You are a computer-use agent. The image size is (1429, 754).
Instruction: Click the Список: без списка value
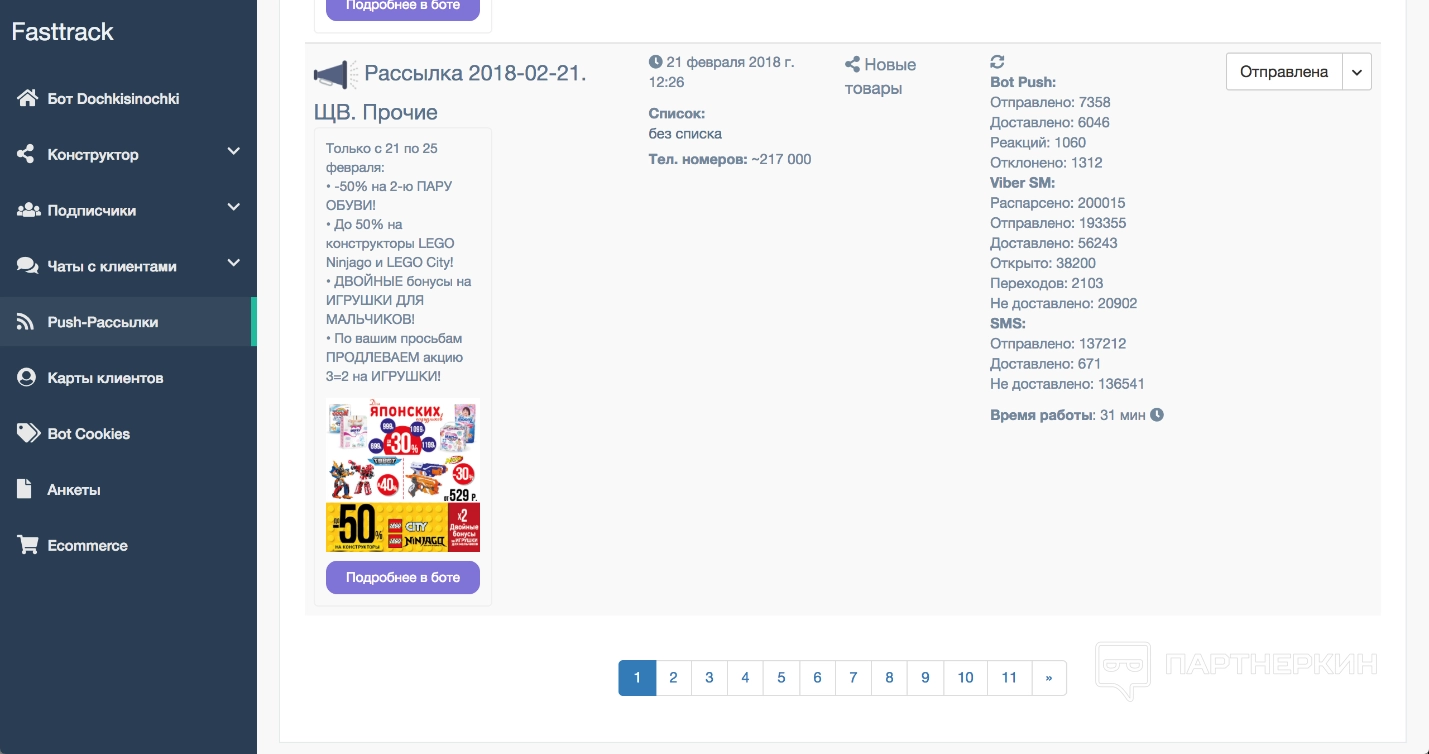[686, 124]
